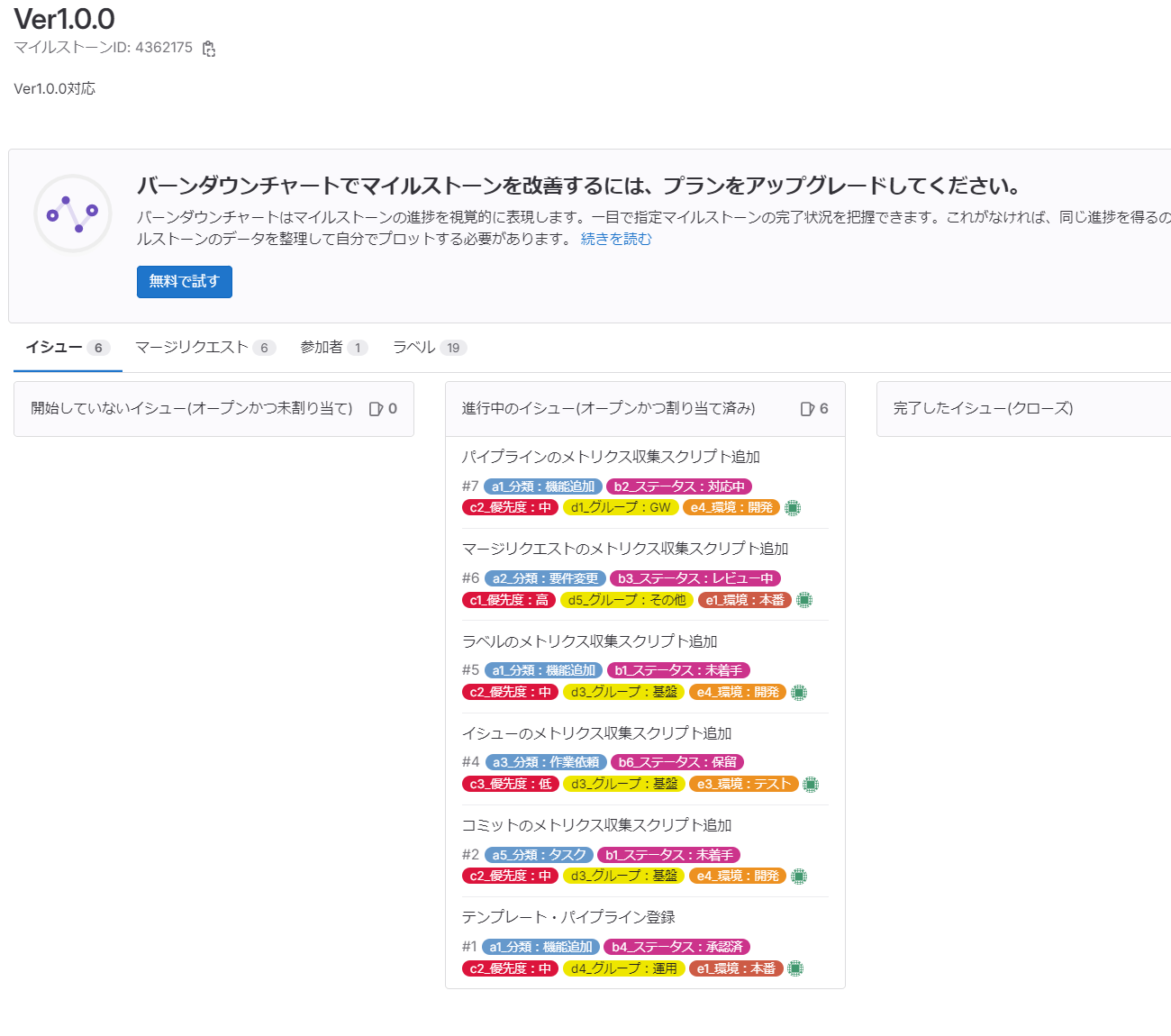Click the red c1_優先度：高 label on issue #6
The image size is (1171, 1036).
point(509,599)
